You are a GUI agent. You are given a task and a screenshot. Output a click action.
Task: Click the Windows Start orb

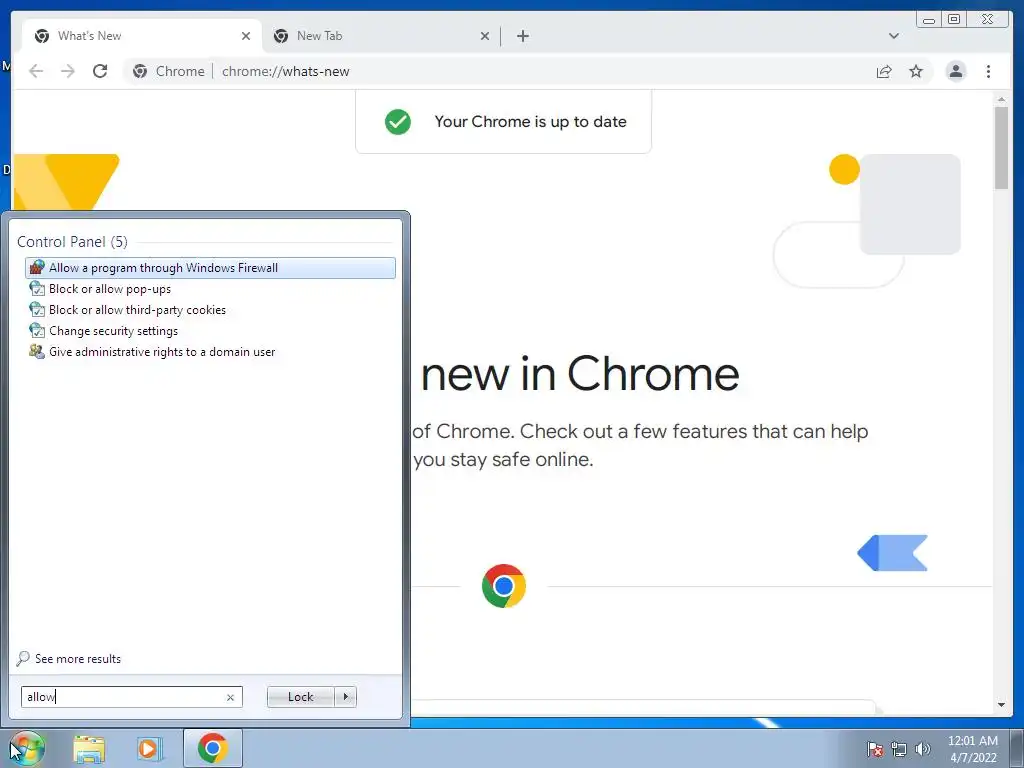[x=27, y=748]
